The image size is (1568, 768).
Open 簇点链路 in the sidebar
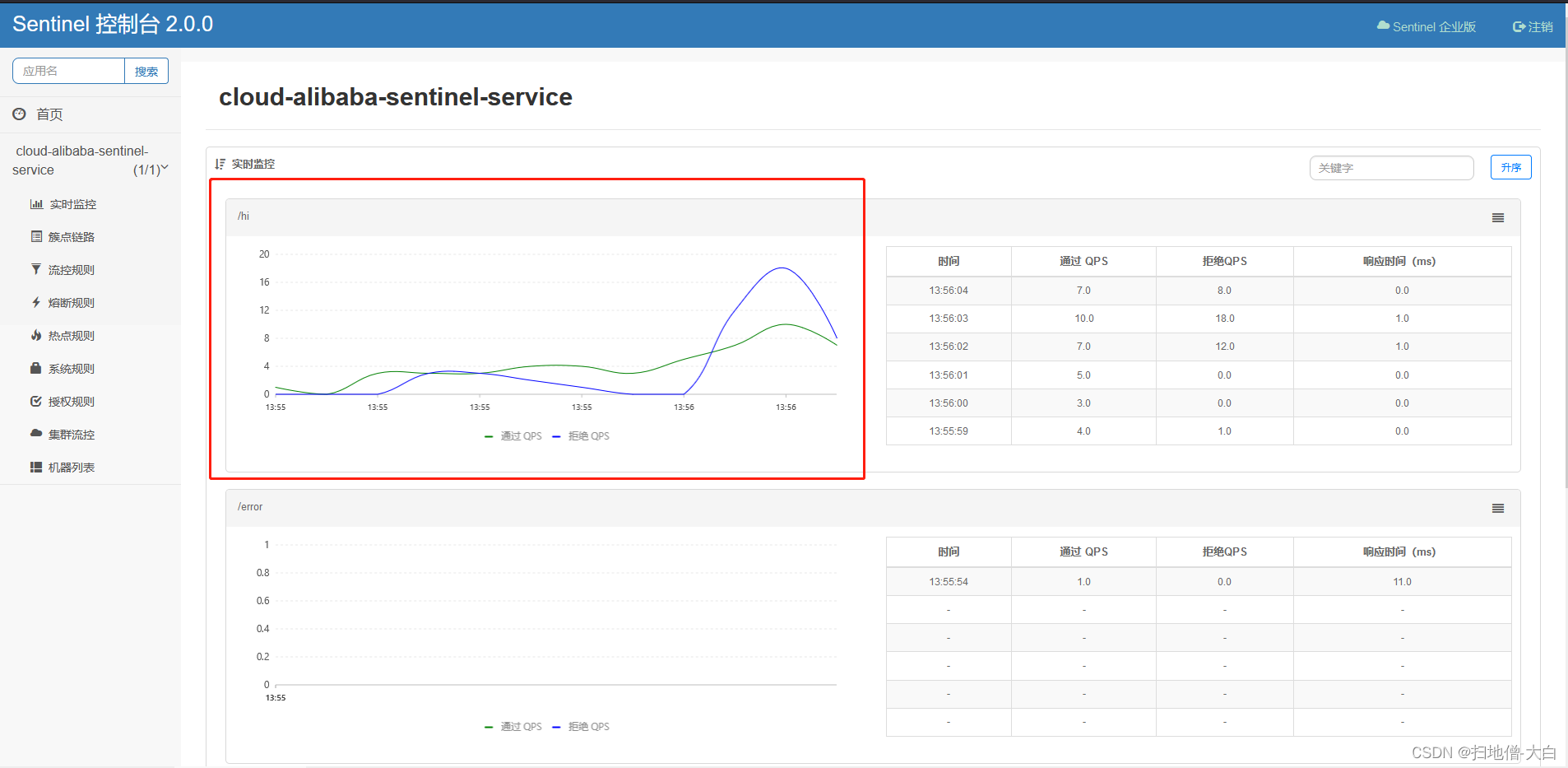[x=72, y=237]
